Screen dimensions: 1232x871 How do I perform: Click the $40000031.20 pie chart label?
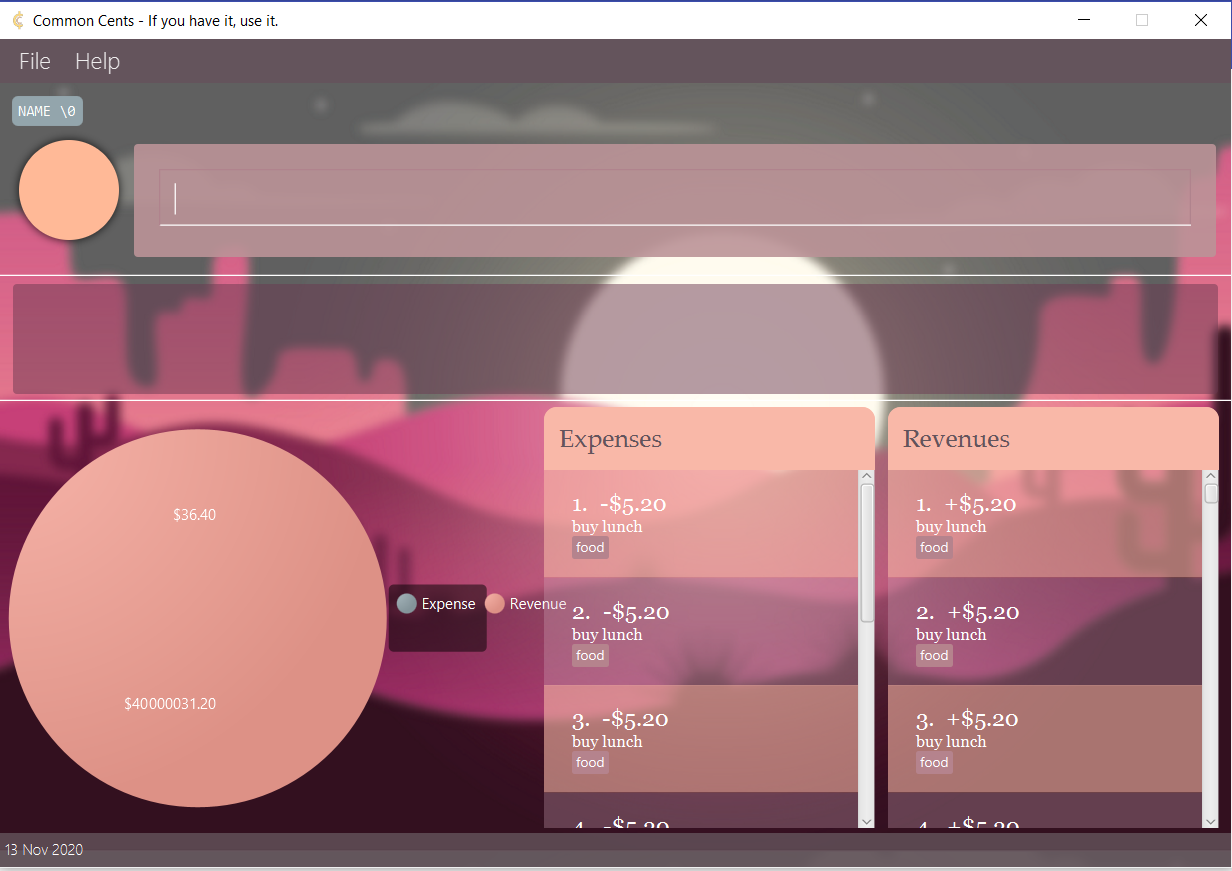[x=170, y=704]
